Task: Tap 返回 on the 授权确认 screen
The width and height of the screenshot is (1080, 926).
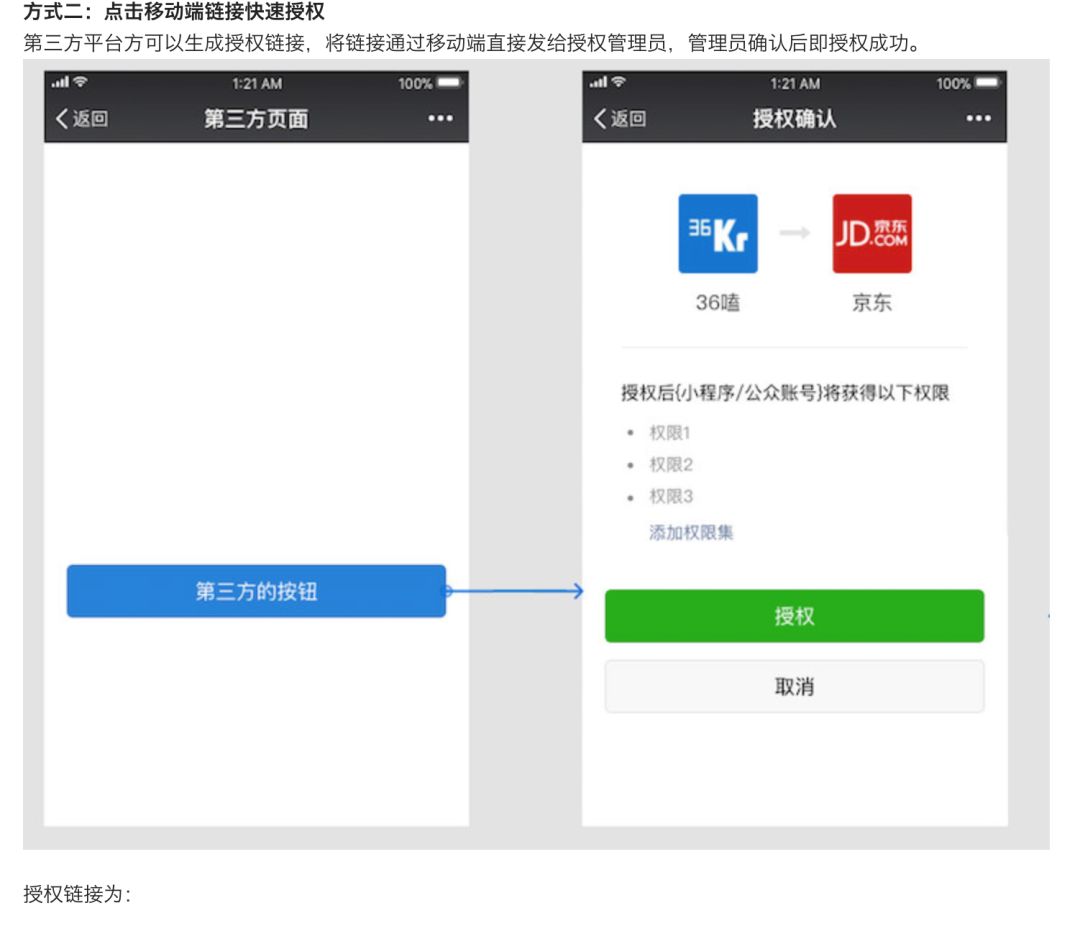Action: coord(620,119)
